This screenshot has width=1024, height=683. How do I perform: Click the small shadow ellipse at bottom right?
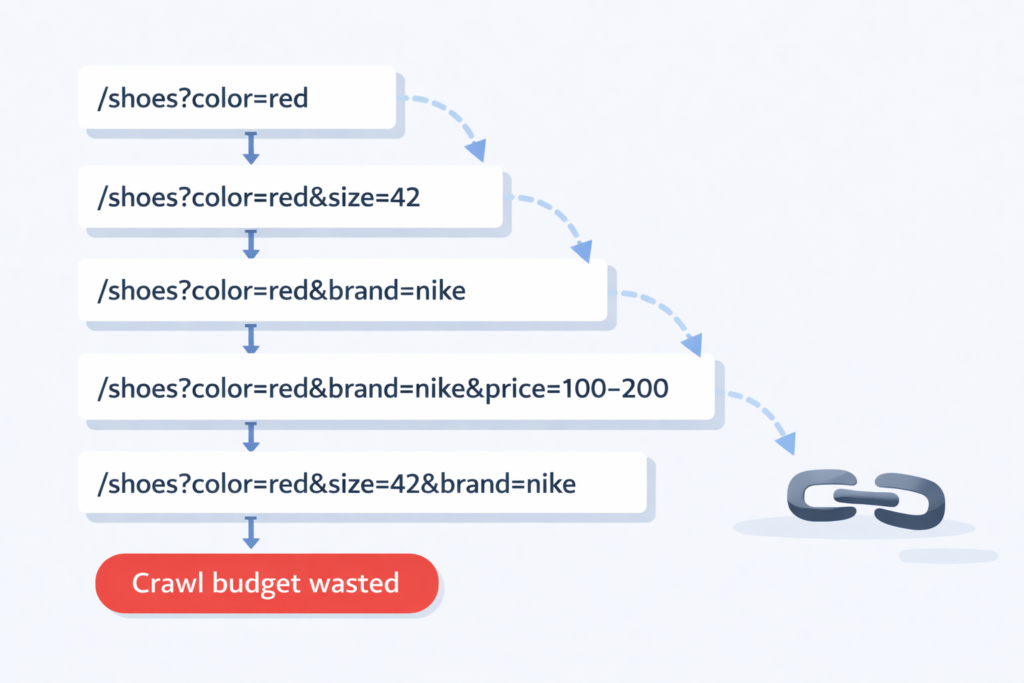pyautogui.click(x=948, y=555)
